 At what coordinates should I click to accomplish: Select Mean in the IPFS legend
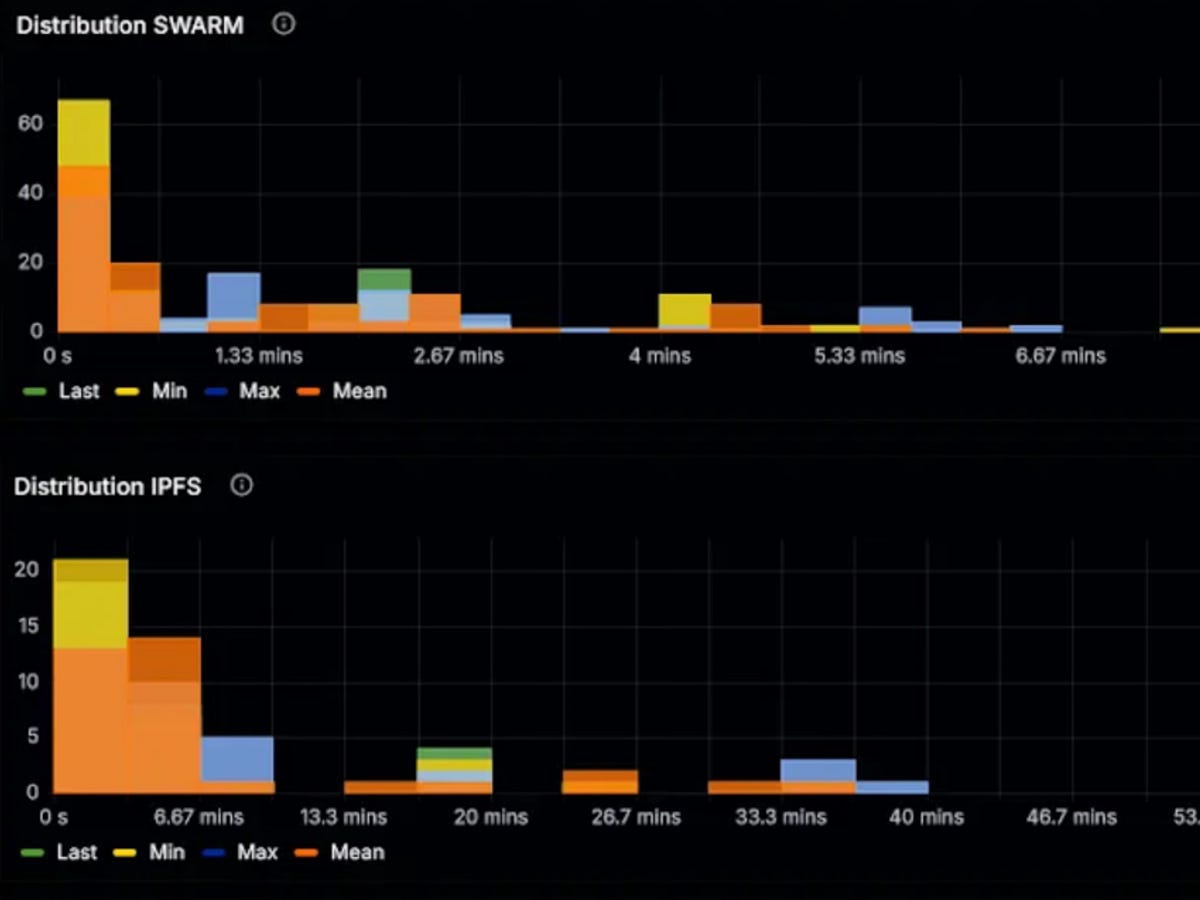(x=359, y=852)
